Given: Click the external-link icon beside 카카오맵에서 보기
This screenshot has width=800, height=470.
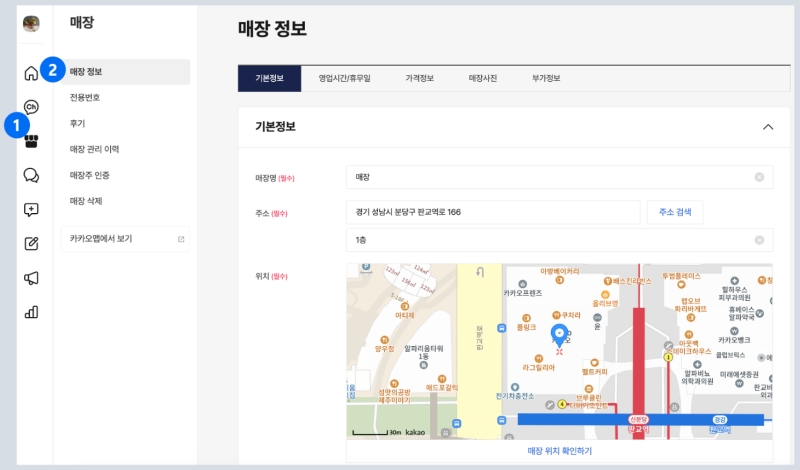Looking at the screenshot, I should pyautogui.click(x=181, y=239).
